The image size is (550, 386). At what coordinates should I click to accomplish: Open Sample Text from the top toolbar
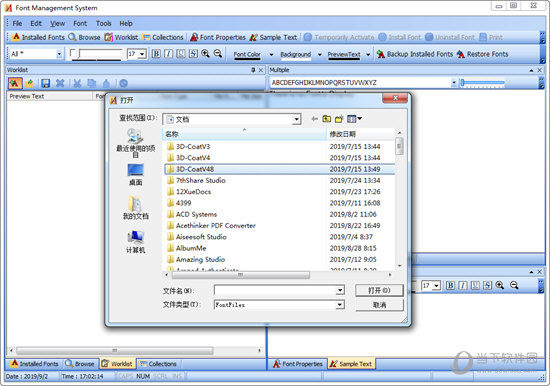tap(273, 37)
